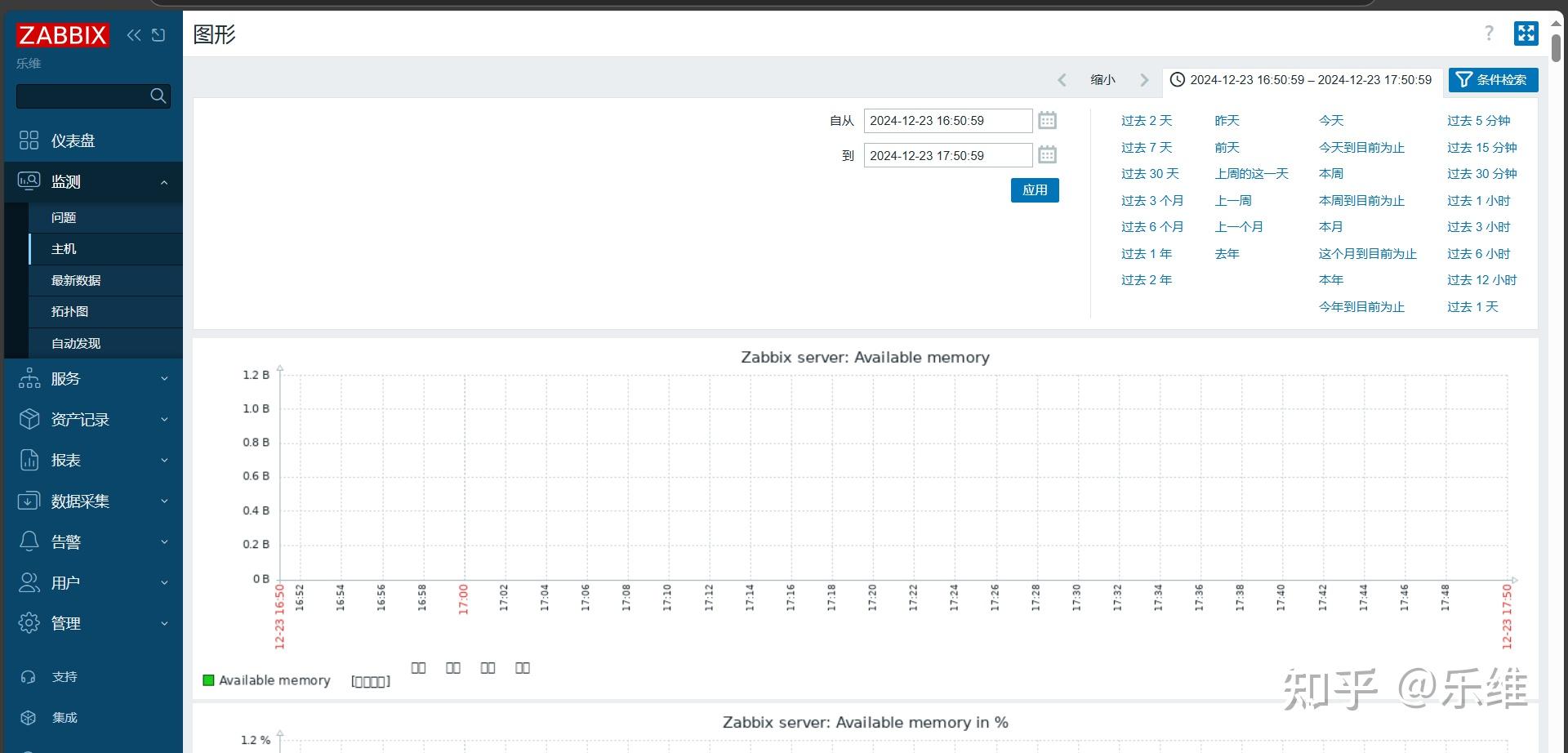1568x753 pixels.
Task: Click the 自从 date input field
Action: pyautogui.click(x=947, y=120)
